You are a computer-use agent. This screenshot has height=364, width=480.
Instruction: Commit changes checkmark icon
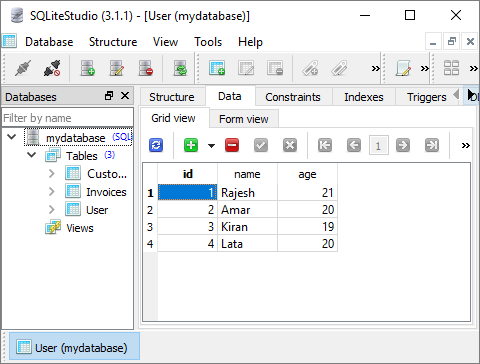(261, 145)
